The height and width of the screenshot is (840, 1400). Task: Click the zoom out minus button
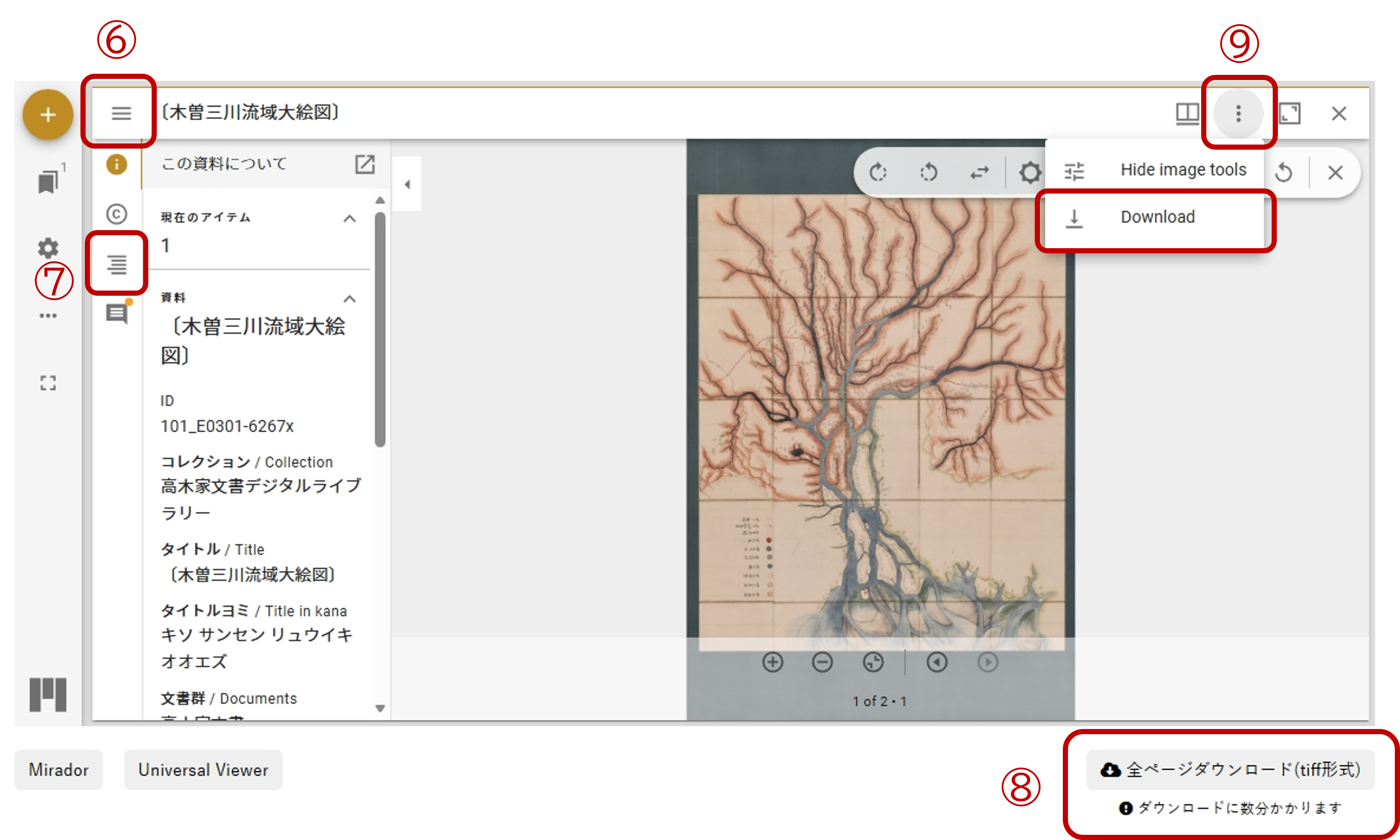point(822,662)
